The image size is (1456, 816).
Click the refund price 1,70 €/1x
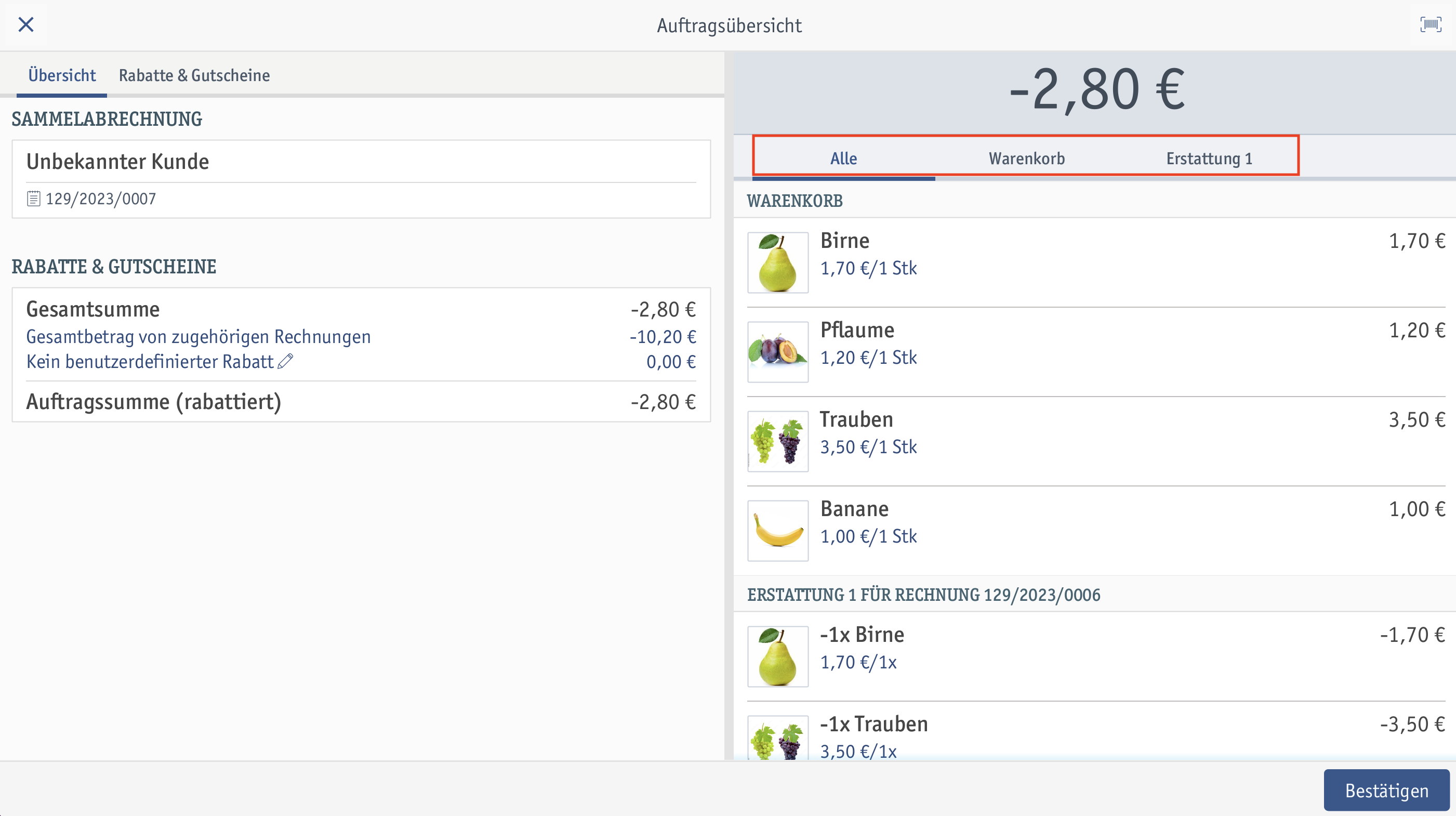pos(858,662)
